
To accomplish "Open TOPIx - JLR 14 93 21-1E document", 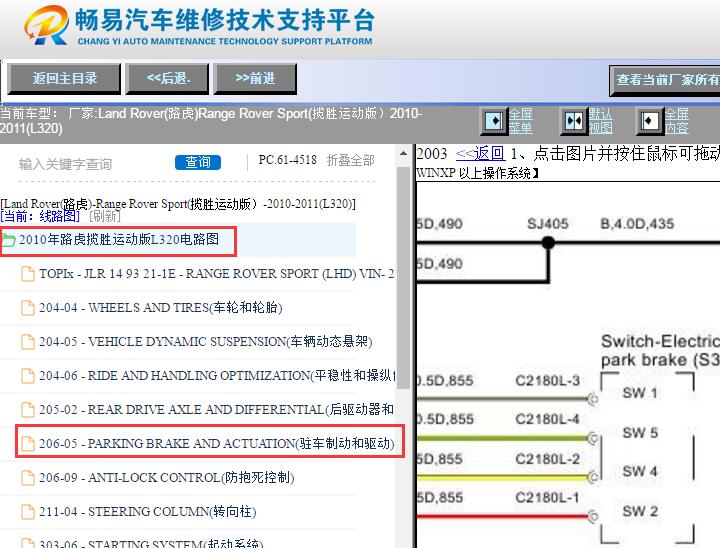I will point(216,274).
